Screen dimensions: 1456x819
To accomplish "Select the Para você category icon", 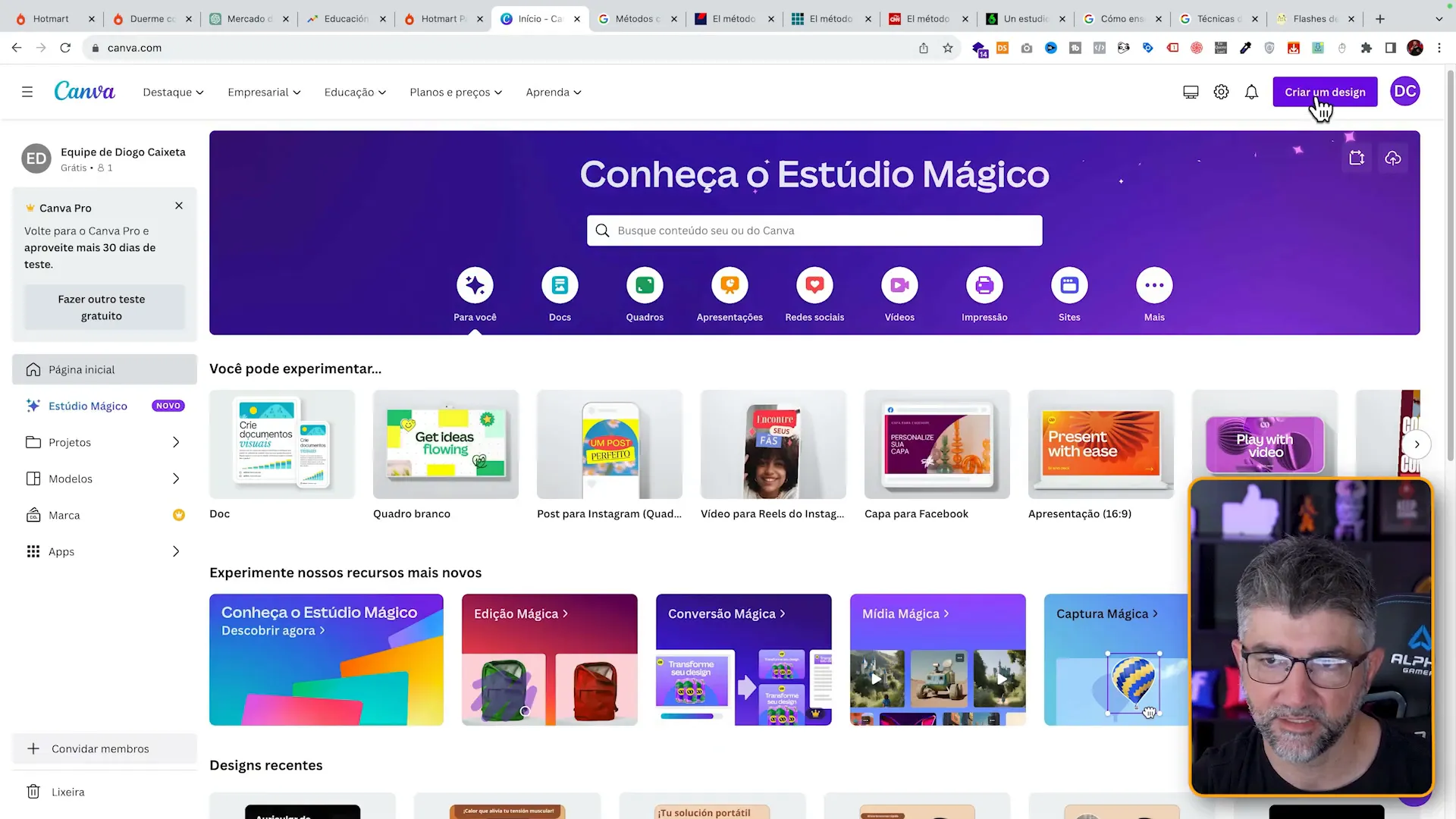I will click(x=475, y=285).
